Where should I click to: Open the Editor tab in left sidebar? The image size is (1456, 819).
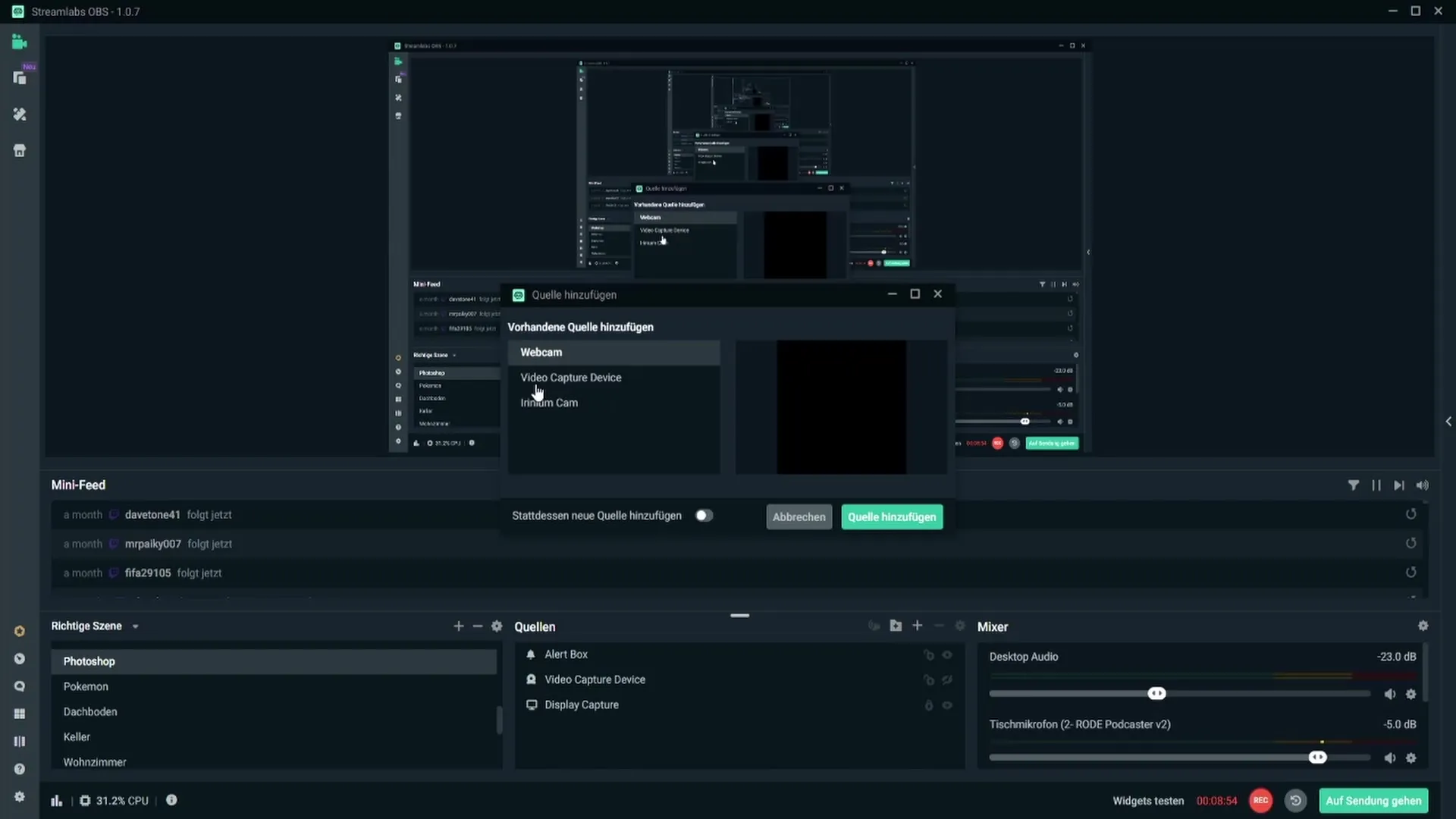point(20,42)
